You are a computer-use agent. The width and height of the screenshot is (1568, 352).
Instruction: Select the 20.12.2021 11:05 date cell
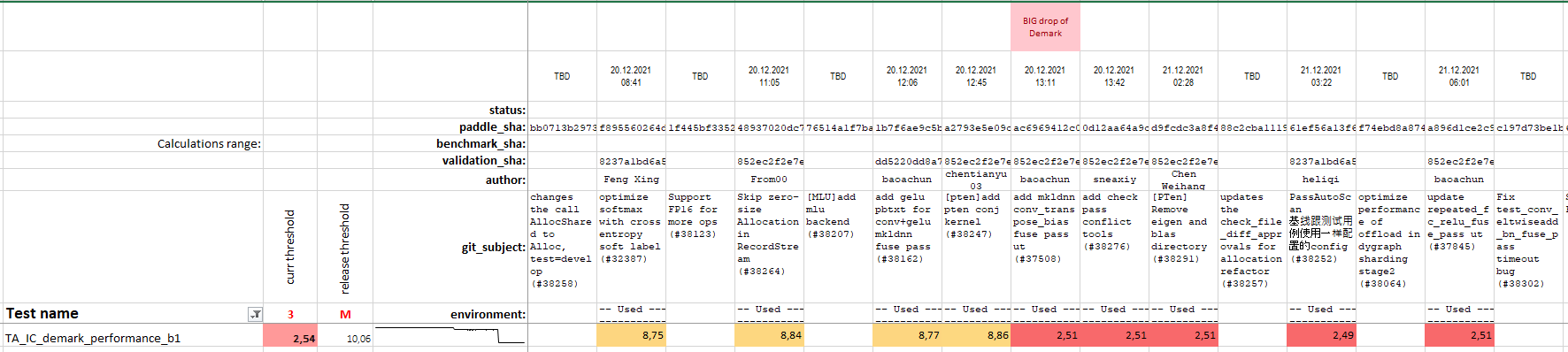(769, 76)
